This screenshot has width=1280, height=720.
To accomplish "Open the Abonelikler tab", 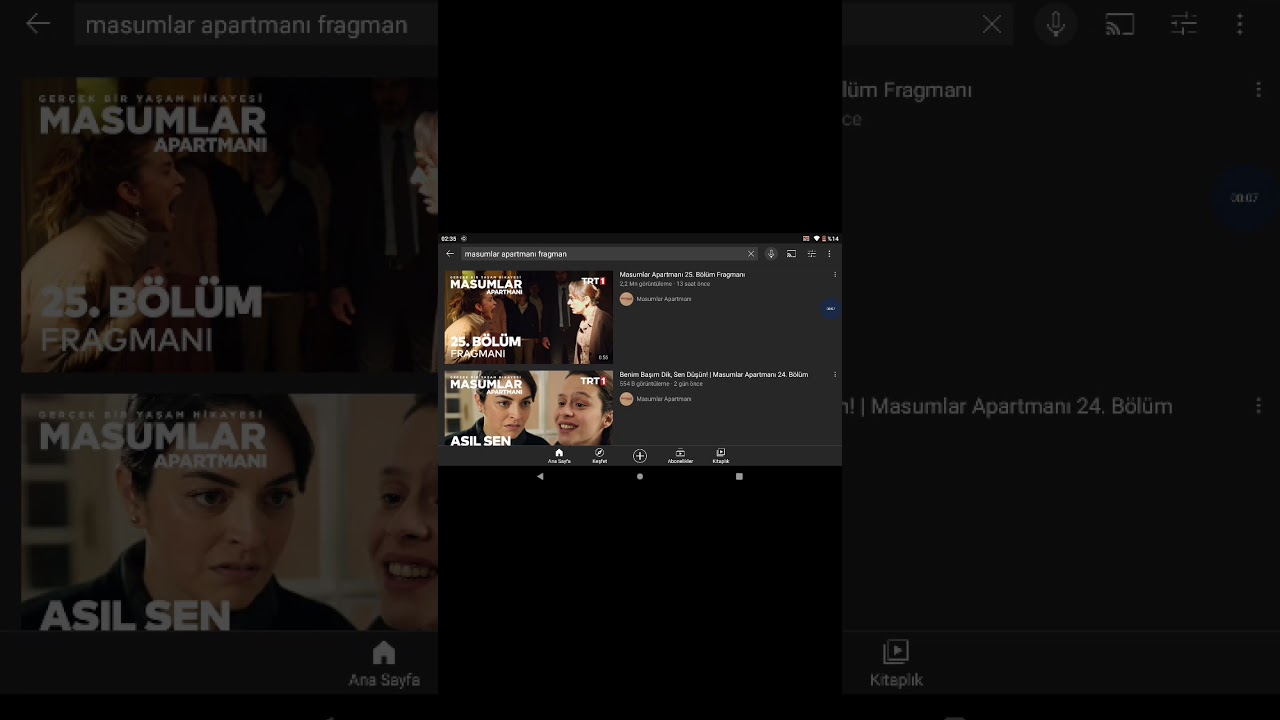I will click(680, 456).
